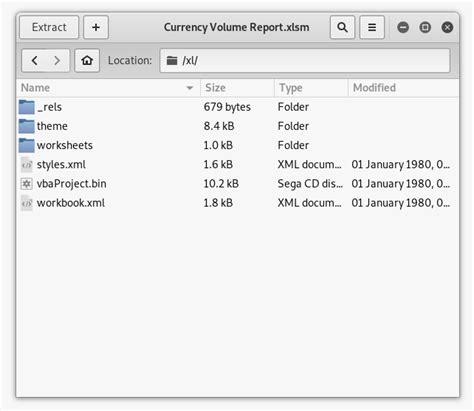Viewport: 474px width, 411px height.
Task: Select the workbook.xml file entry
Action: coord(237,203)
